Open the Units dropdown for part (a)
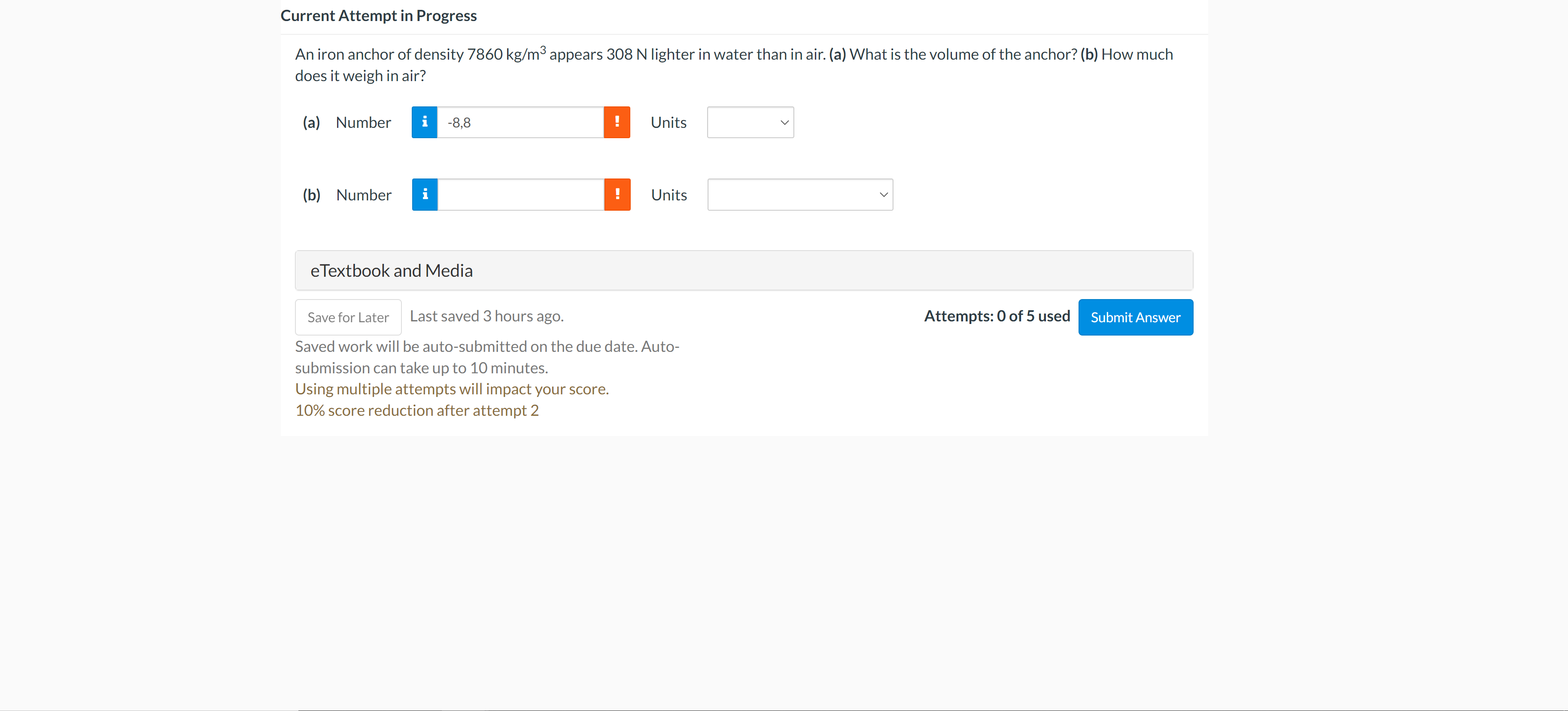This screenshot has height=711, width=1568. click(x=750, y=122)
